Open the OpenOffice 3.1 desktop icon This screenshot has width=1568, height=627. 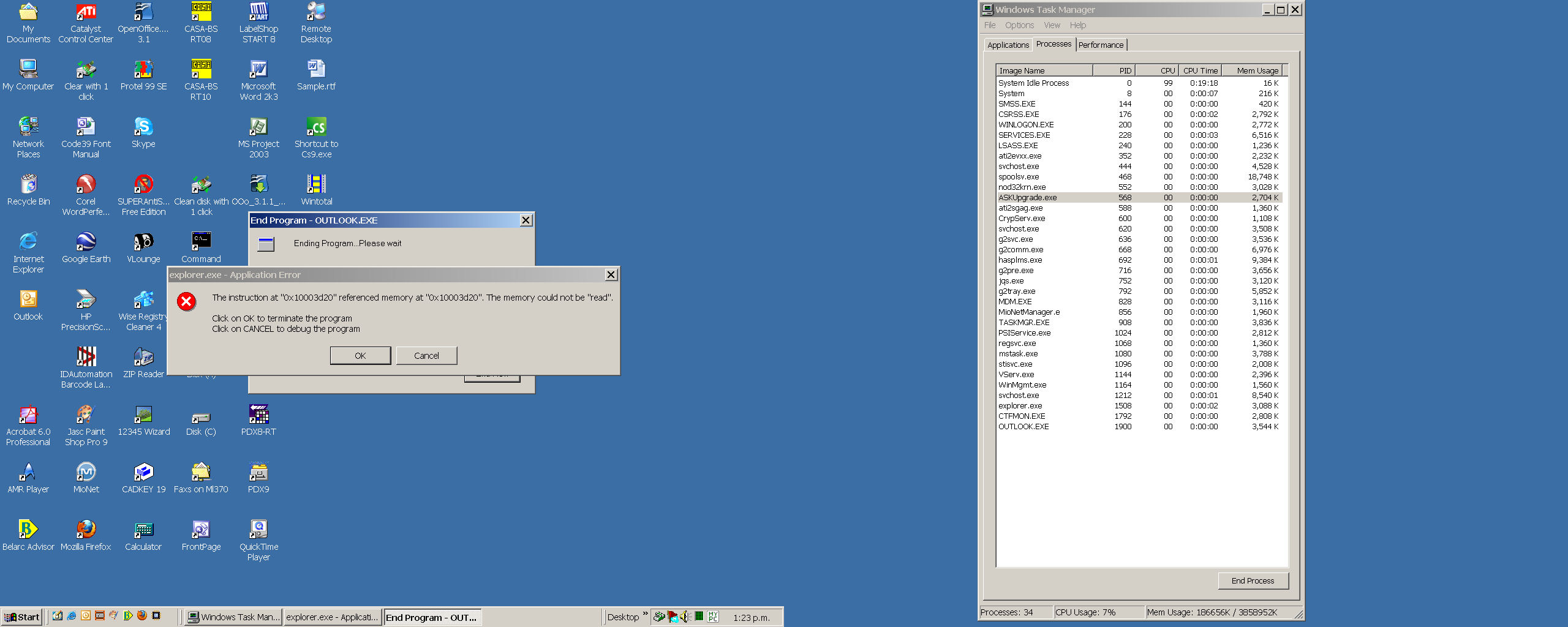click(143, 23)
